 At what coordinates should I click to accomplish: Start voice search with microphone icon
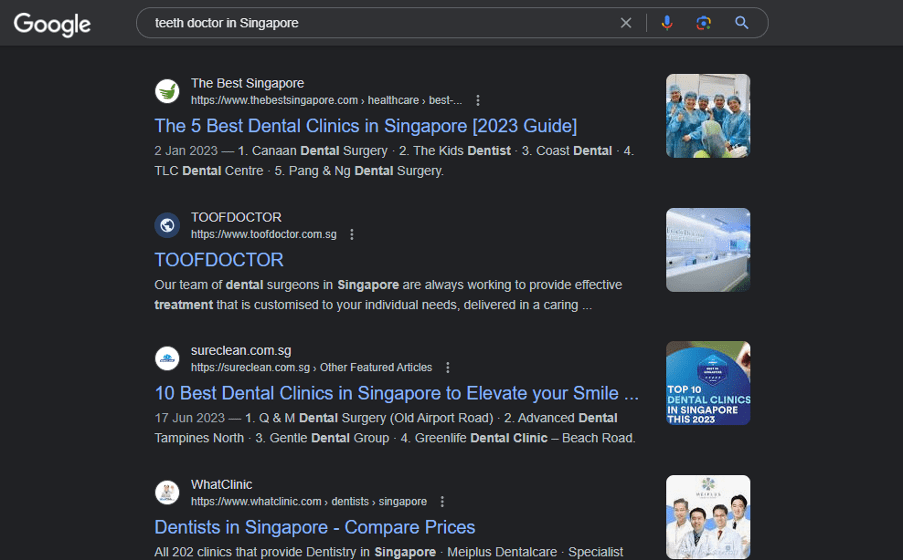coord(666,23)
